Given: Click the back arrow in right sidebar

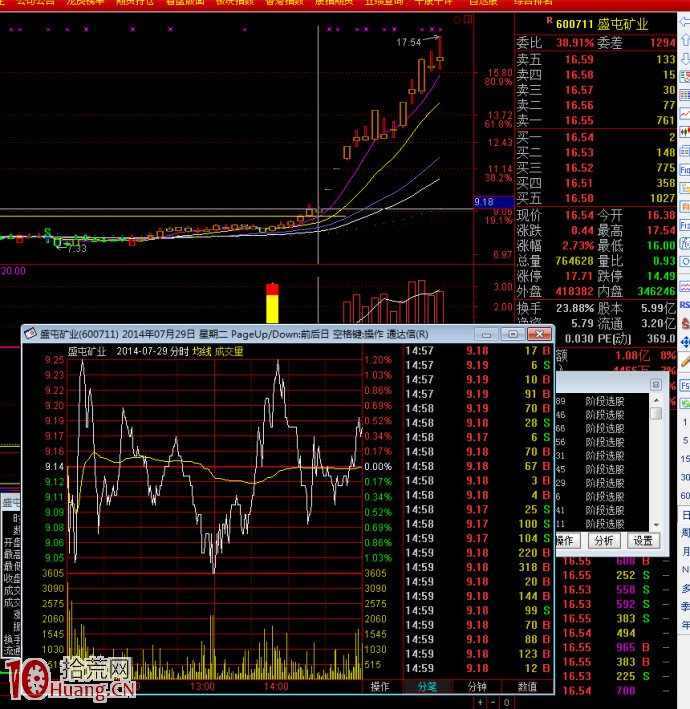Looking at the screenshot, I should [x=685, y=21].
